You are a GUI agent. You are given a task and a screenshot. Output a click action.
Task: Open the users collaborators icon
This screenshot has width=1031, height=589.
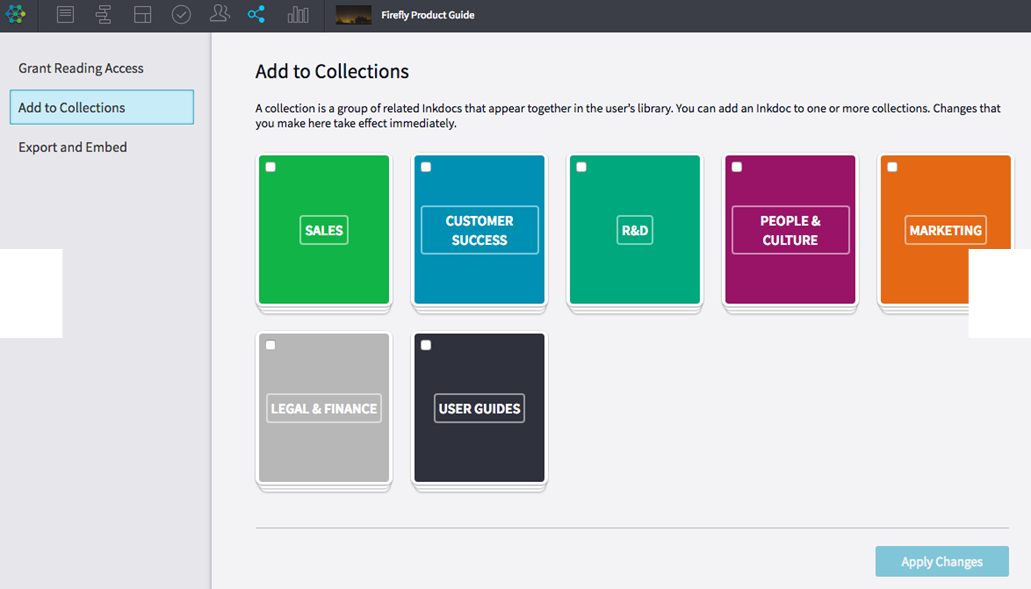219,15
